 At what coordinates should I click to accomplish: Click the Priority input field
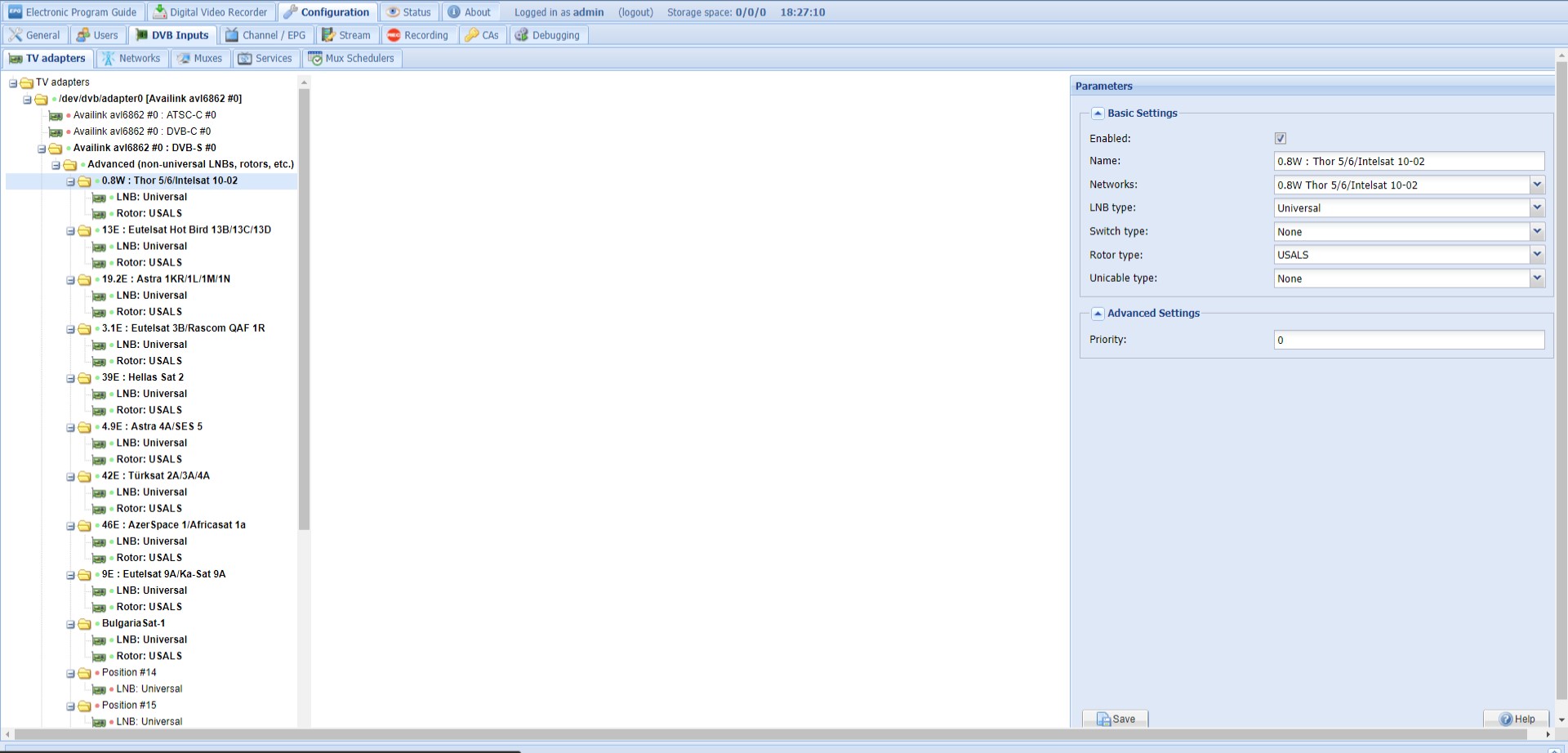[1409, 340]
